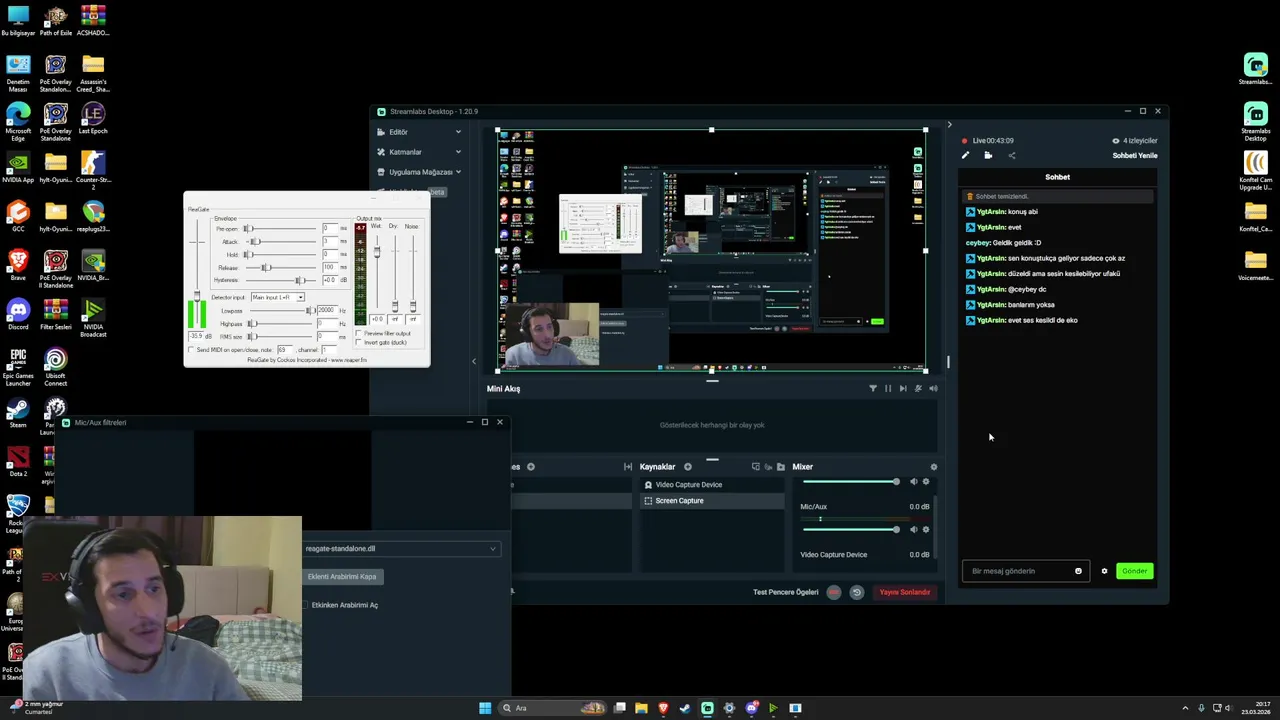The height and width of the screenshot is (720, 1280).
Task: Open the Brave browser desktop icon
Action: tap(18, 266)
